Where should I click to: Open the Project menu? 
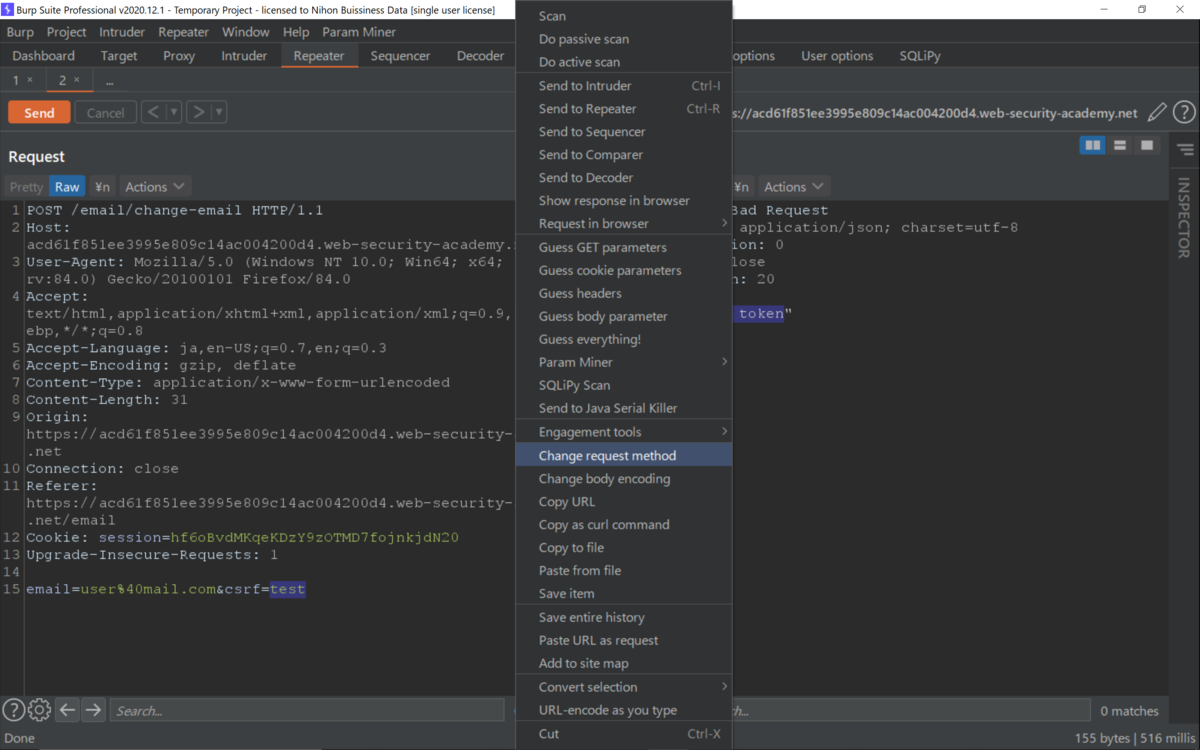pos(67,32)
